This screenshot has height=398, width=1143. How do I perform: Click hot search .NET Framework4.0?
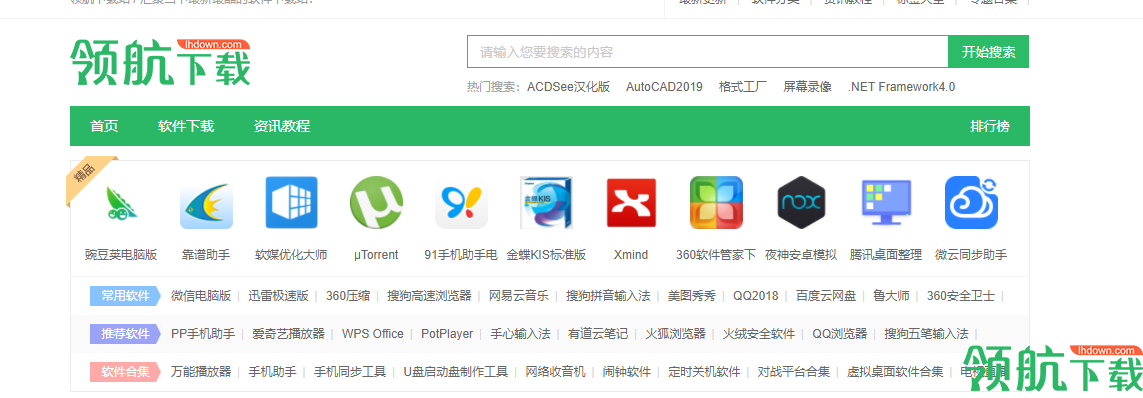coord(902,87)
